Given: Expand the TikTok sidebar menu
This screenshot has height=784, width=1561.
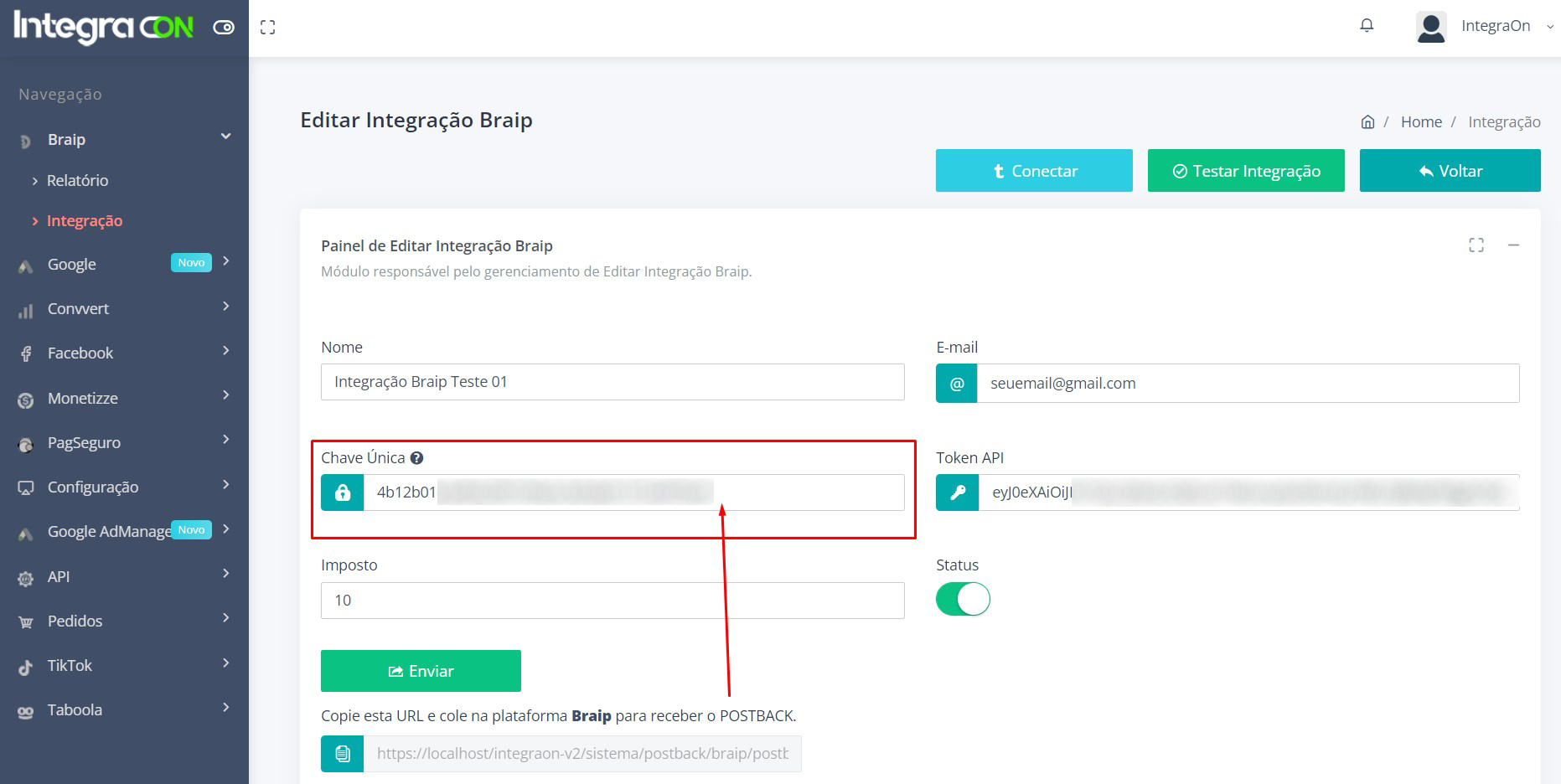Looking at the screenshot, I should click(x=124, y=666).
